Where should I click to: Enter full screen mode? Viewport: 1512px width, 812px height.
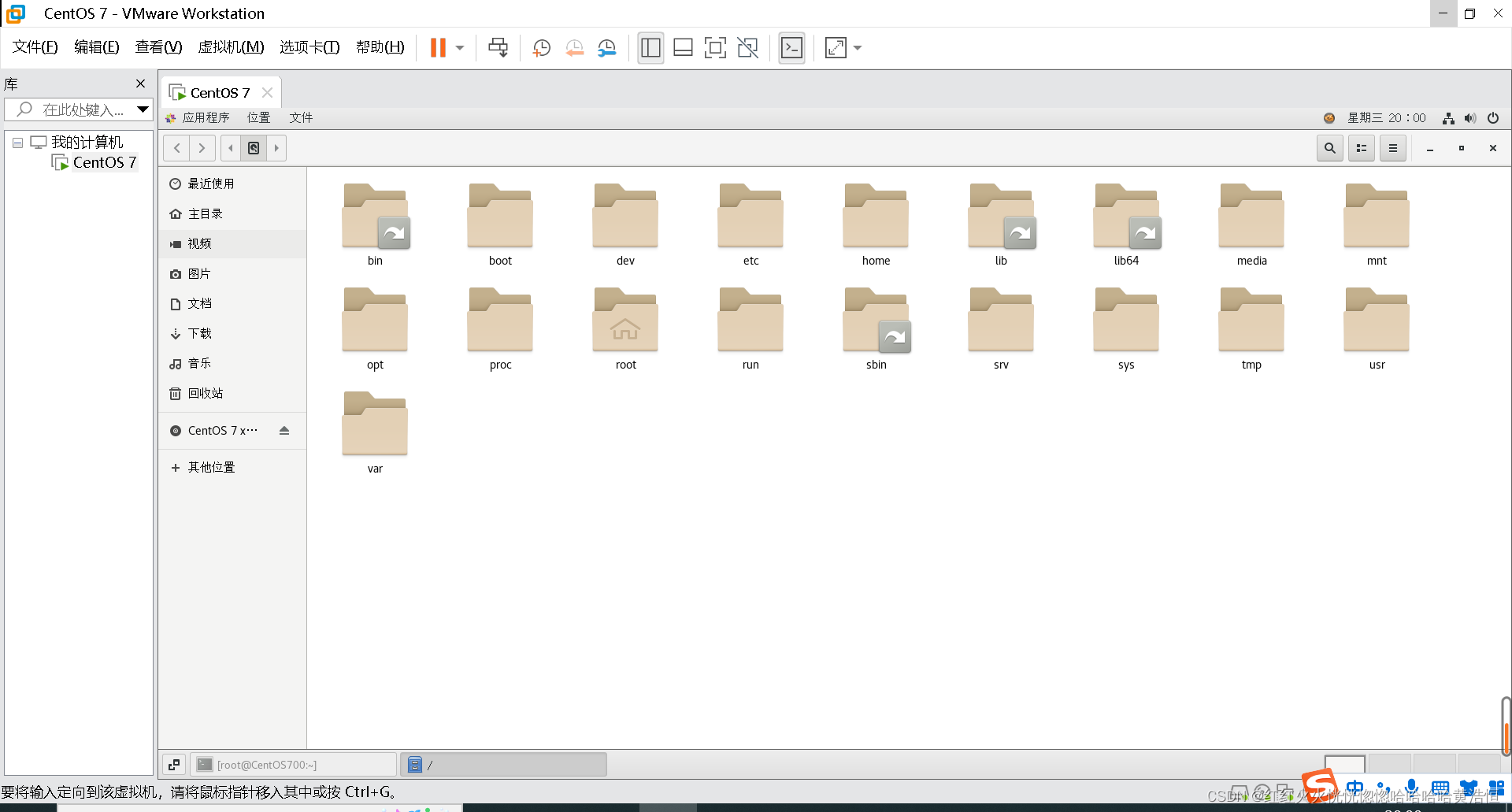point(715,48)
